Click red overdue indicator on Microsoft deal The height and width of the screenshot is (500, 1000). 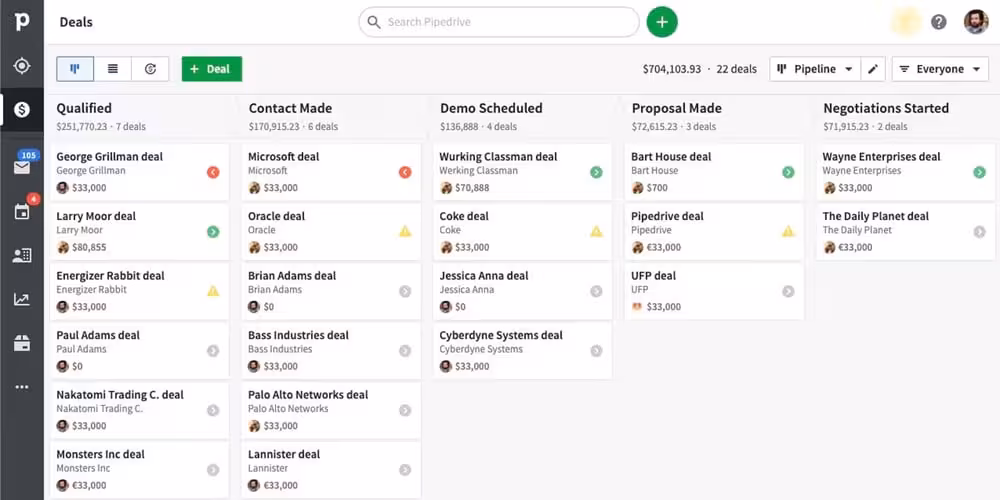[x=404, y=172]
